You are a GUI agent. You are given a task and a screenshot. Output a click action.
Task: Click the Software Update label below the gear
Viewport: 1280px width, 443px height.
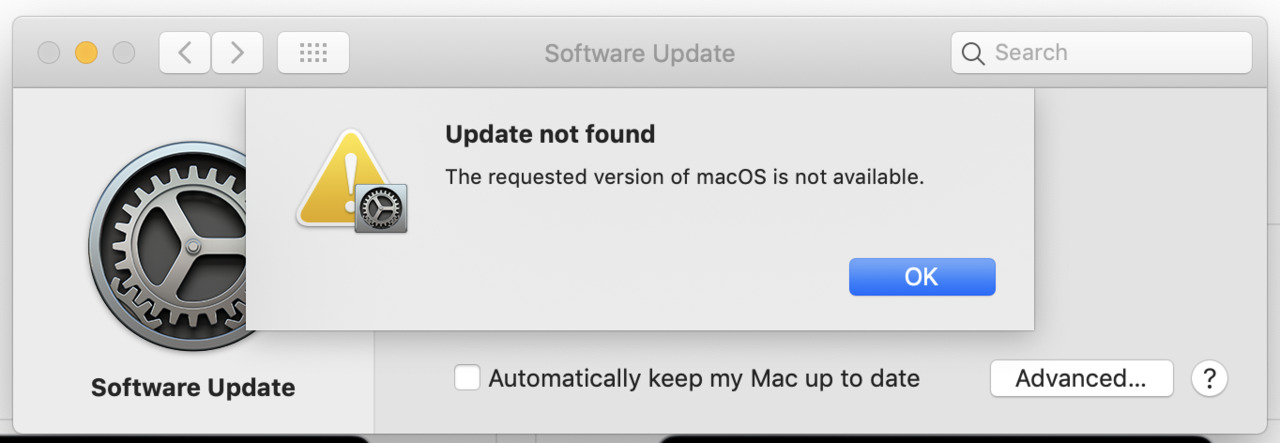click(x=193, y=387)
